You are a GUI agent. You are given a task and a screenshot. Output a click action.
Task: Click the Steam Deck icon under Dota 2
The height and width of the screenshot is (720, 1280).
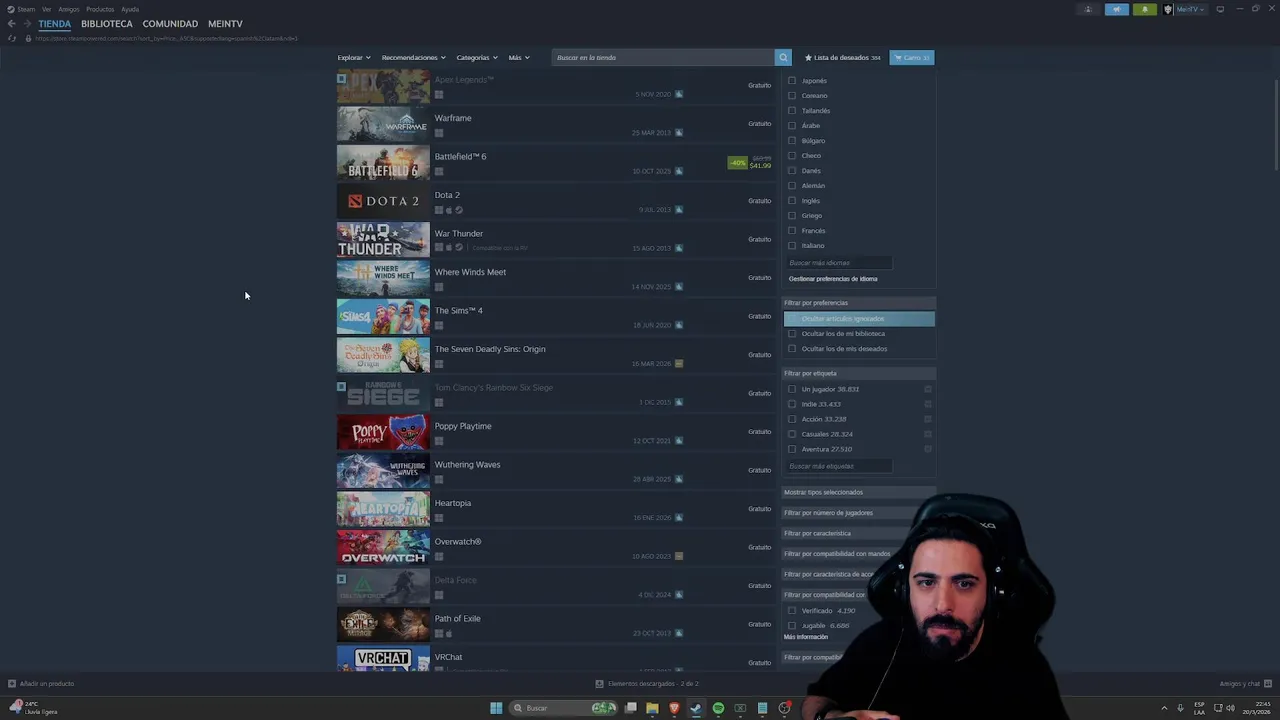(459, 210)
